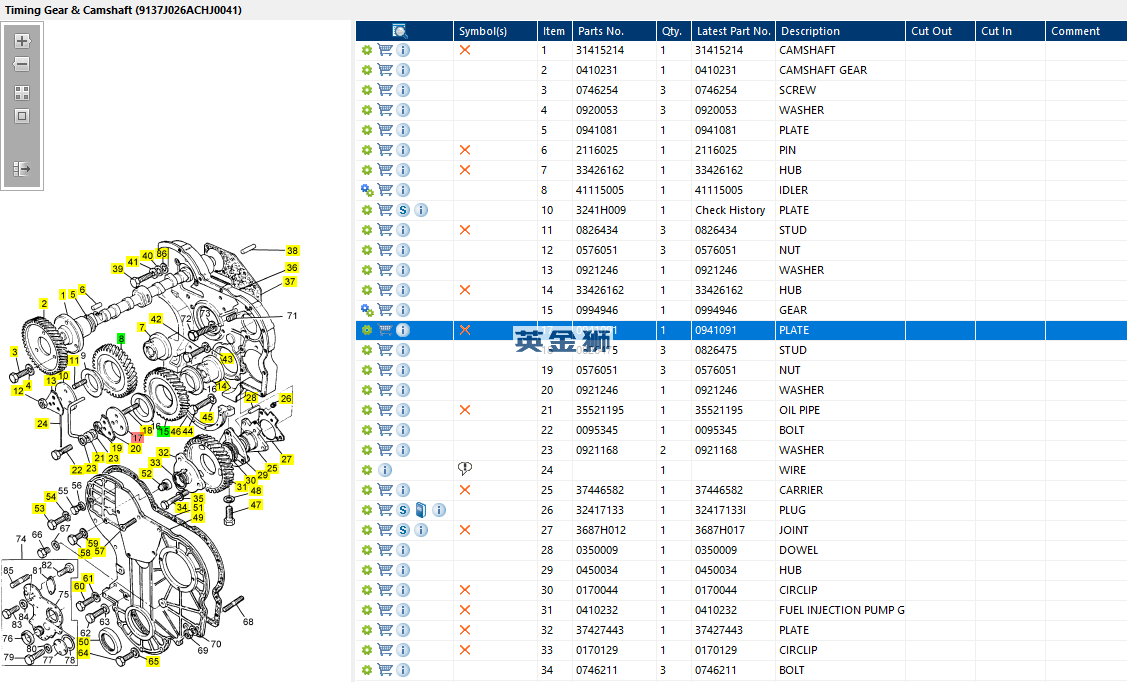Click latest part number 32417133I
This screenshot has width=1127, height=682.
(x=720, y=510)
